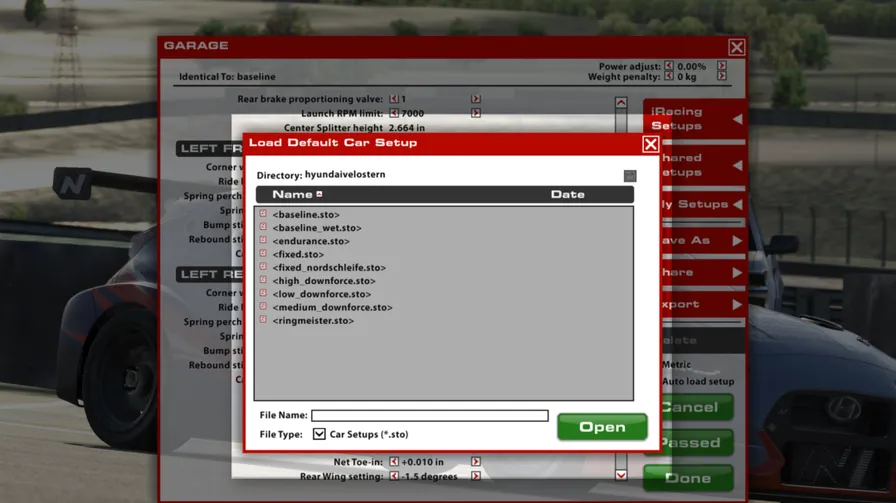Viewport: 896px width, 503px height.
Task: Click the garage scrollbar up arrow
Action: [x=621, y=103]
